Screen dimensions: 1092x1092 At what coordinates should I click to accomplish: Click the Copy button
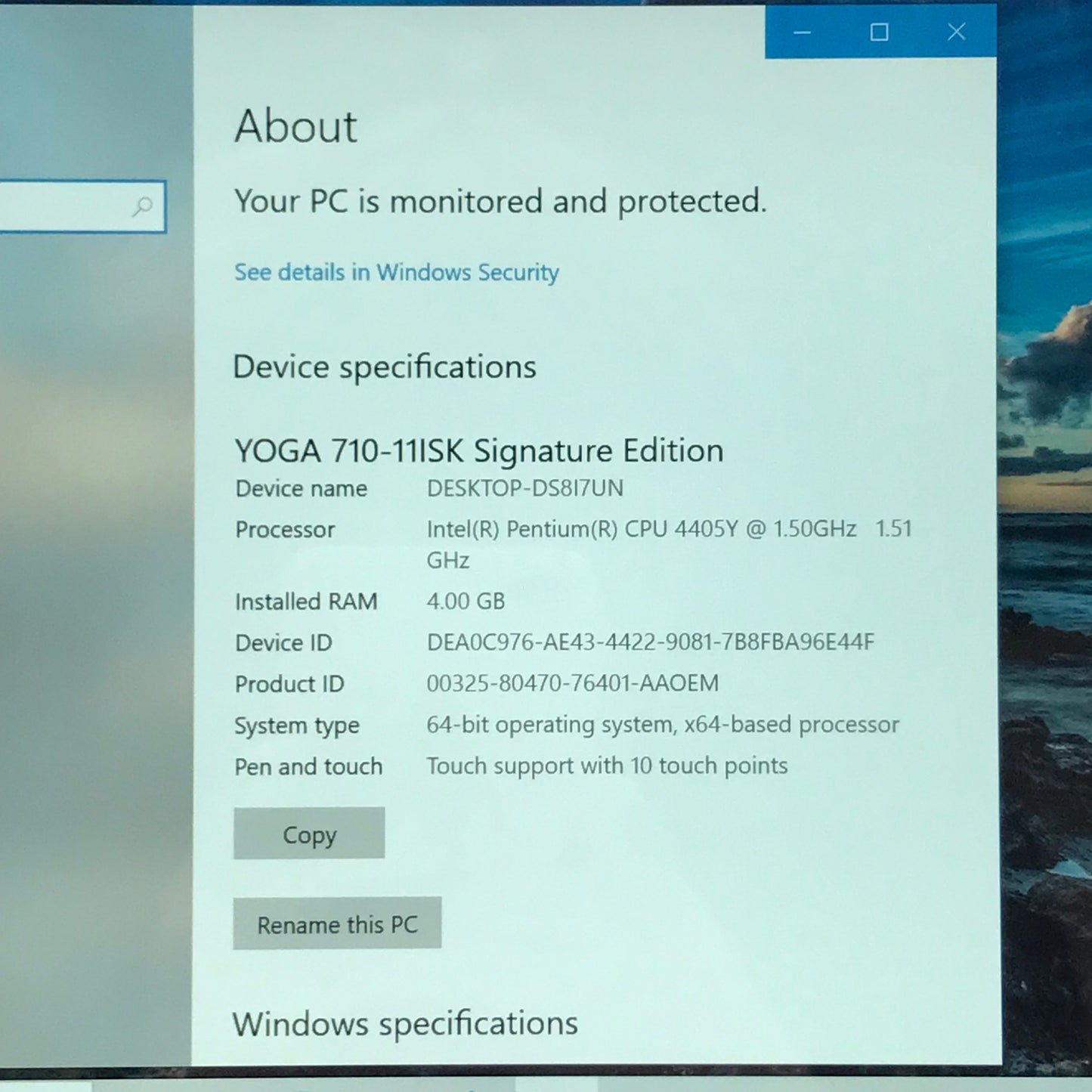point(309,834)
